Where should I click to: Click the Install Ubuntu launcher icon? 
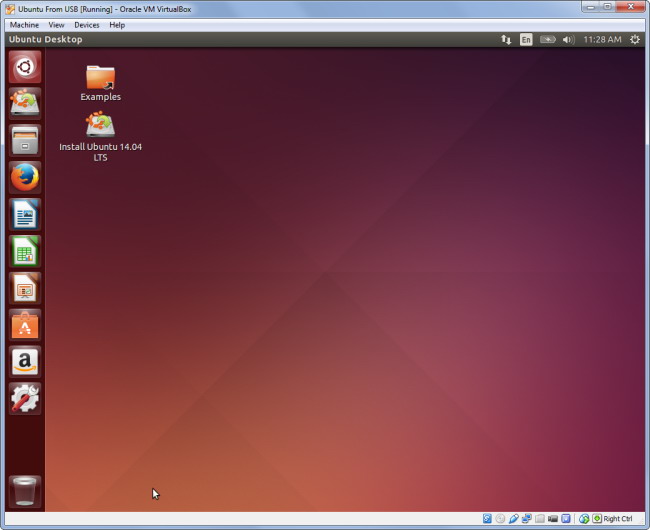(25, 103)
